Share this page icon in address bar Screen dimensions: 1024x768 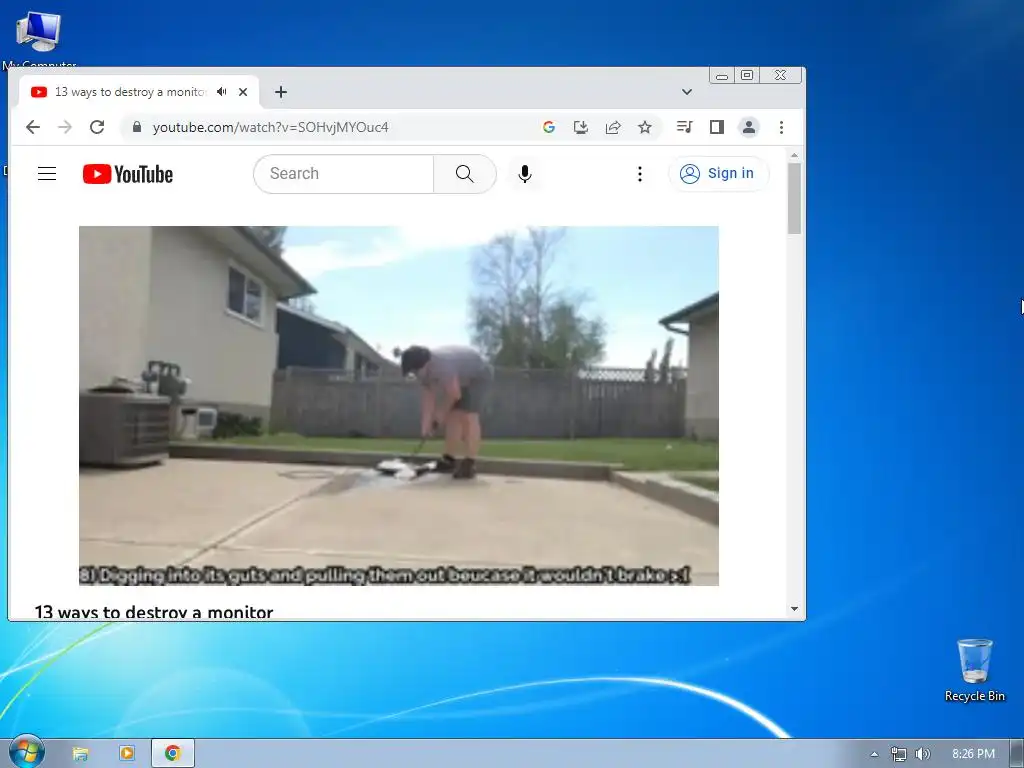tap(613, 127)
